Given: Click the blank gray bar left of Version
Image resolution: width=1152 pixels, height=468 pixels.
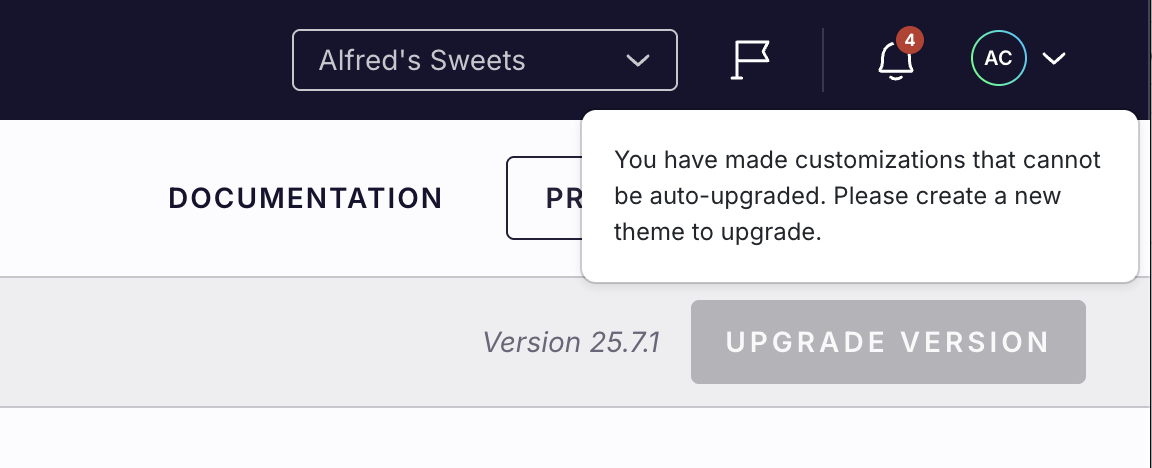Looking at the screenshot, I should point(230,342).
